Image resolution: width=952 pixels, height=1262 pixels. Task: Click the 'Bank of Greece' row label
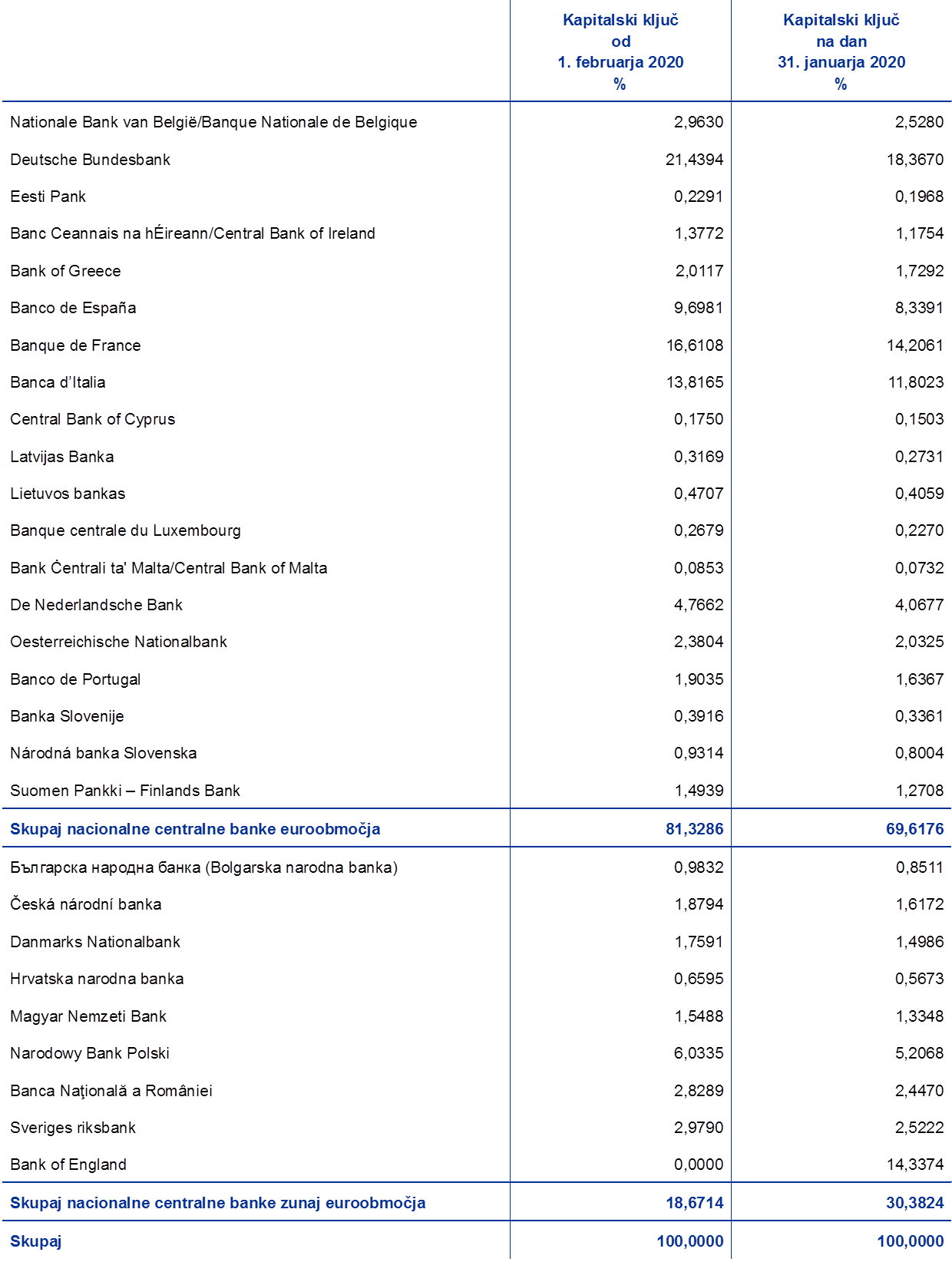pyautogui.click(x=65, y=271)
